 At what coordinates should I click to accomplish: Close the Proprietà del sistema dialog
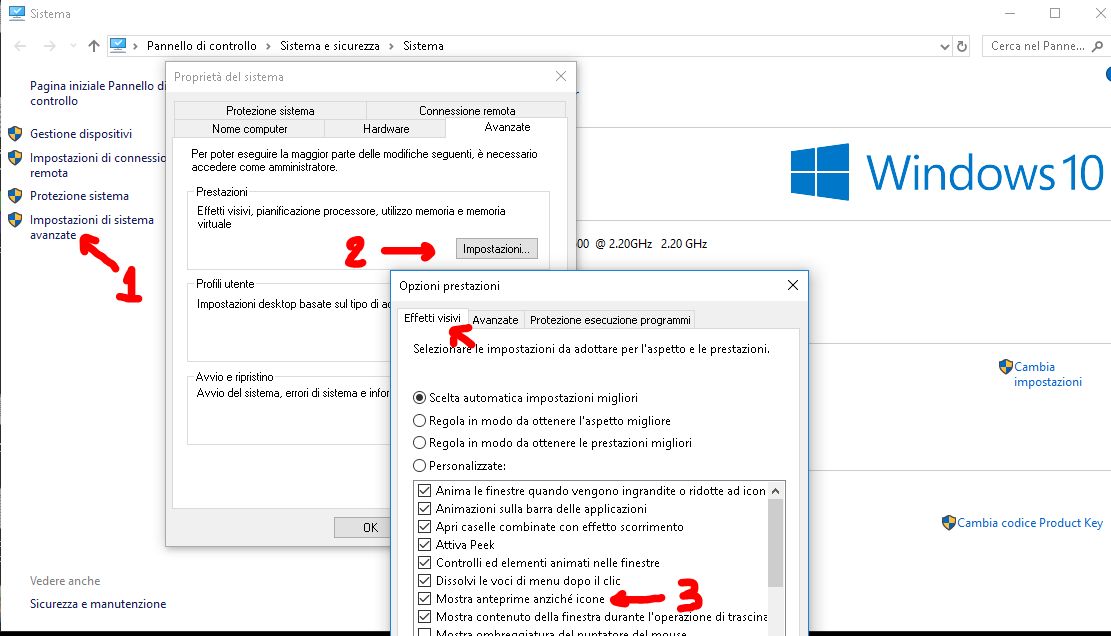click(x=560, y=76)
